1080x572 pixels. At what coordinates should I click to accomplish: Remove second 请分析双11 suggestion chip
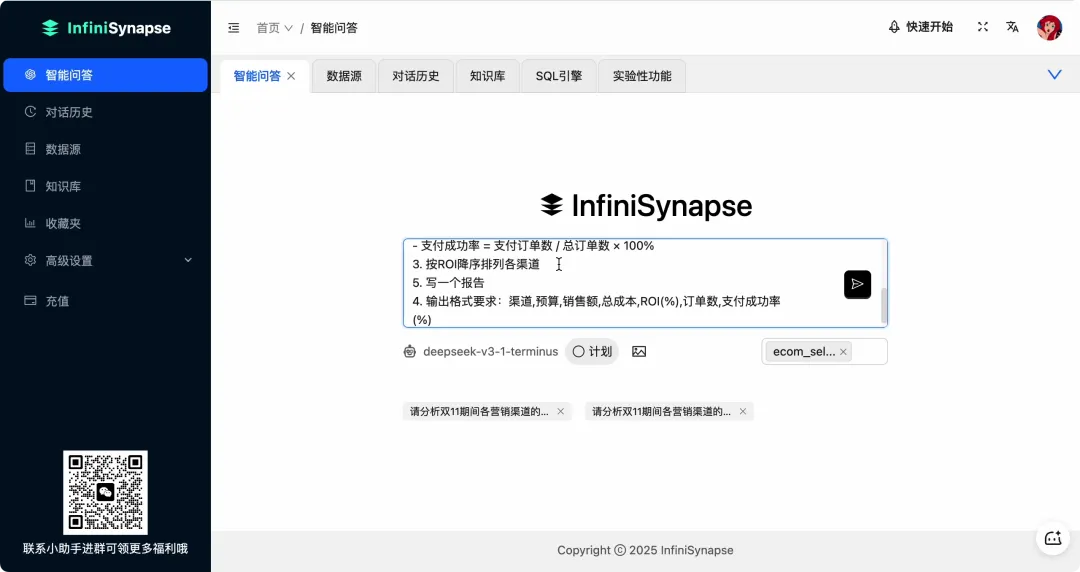tap(742, 411)
